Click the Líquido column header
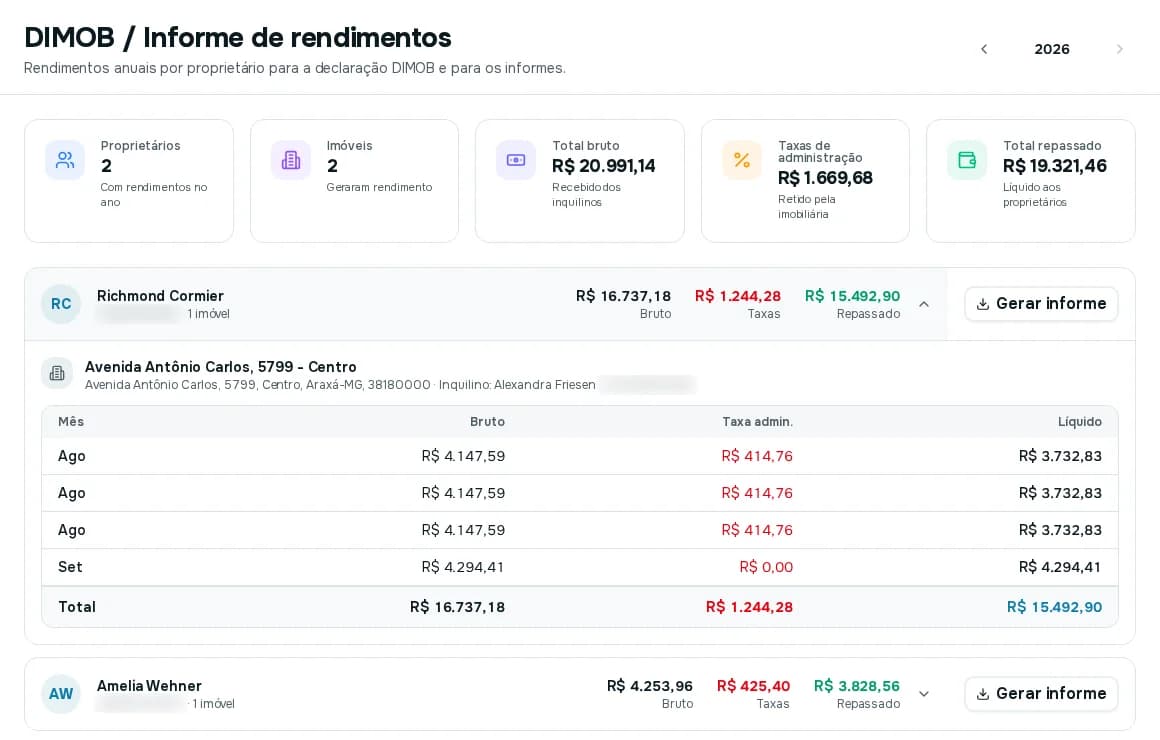 pyautogui.click(x=1079, y=422)
